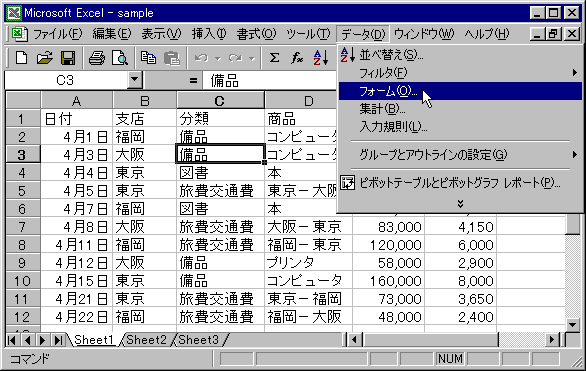Click vertical scrollbar down arrow

(573, 324)
